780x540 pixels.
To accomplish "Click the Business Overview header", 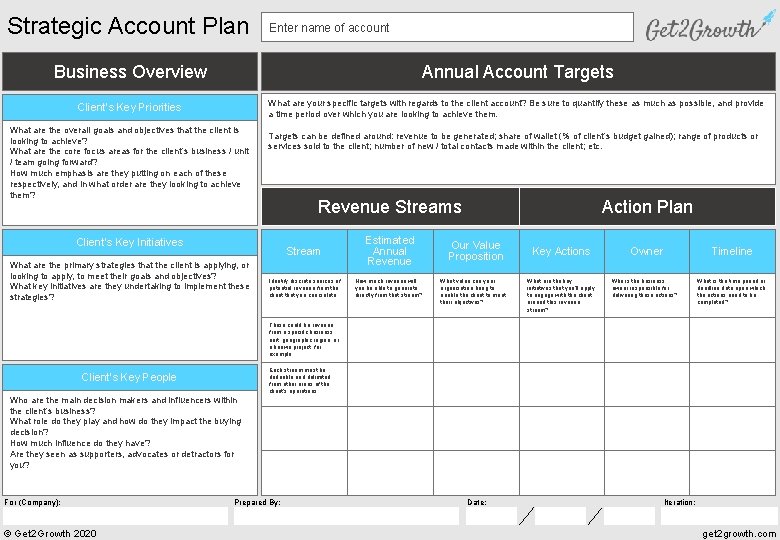I will click(130, 72).
